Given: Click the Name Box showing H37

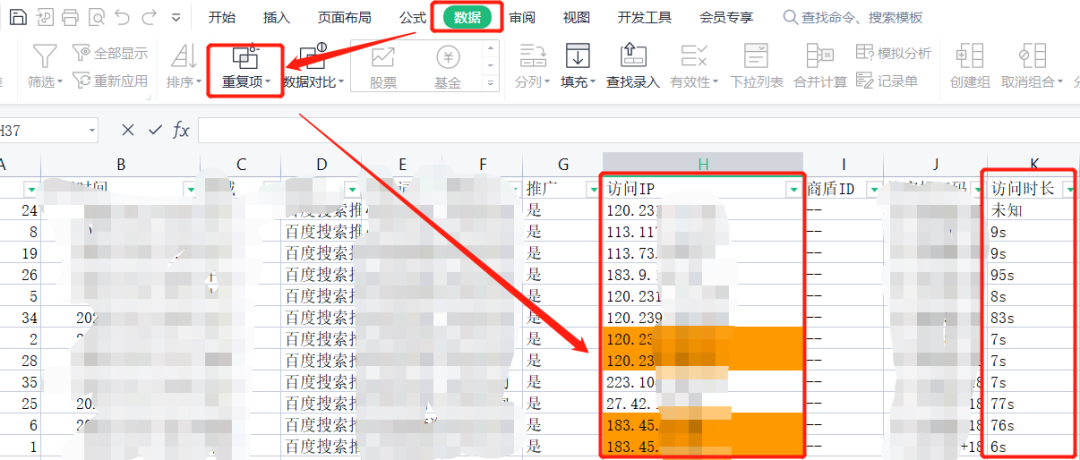Looking at the screenshot, I should (41, 130).
